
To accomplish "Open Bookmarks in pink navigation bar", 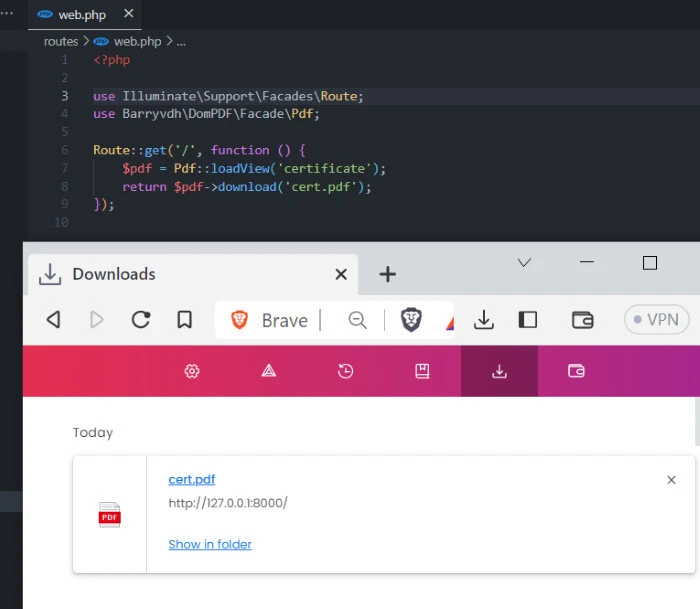I will point(422,371).
